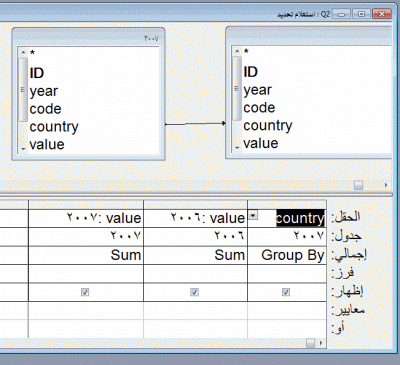Click design grid horizontal scrollbar thumb
Viewport: 400px width, 365px height.
point(310,343)
